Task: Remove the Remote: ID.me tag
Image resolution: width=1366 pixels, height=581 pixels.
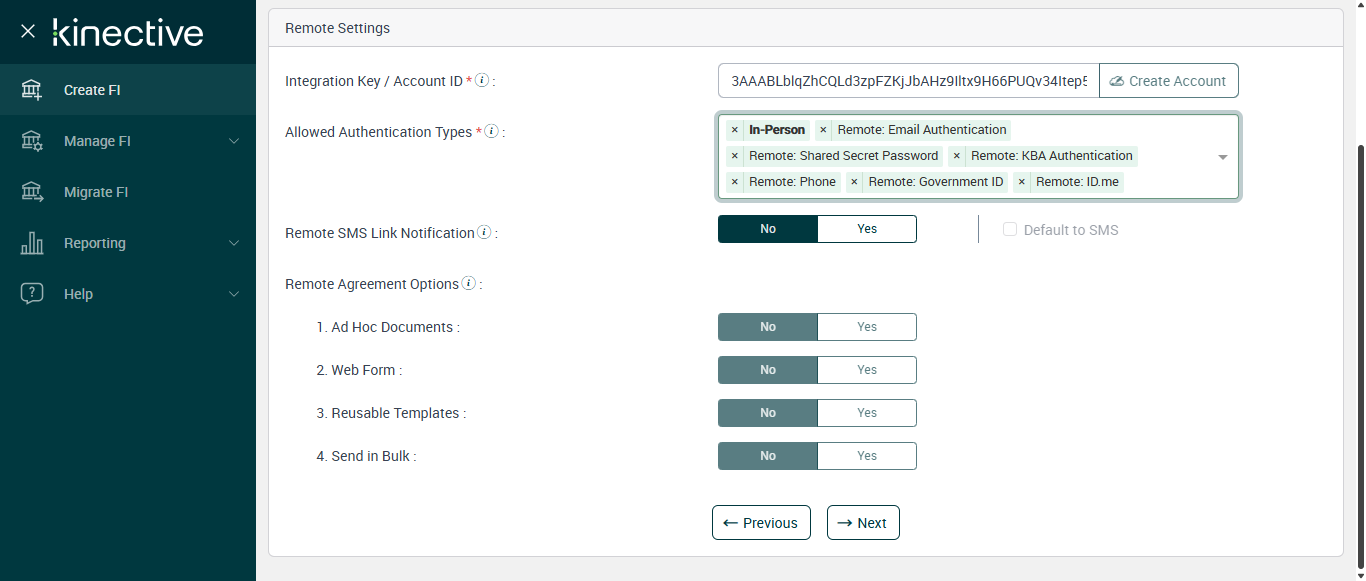Action: (x=1022, y=182)
